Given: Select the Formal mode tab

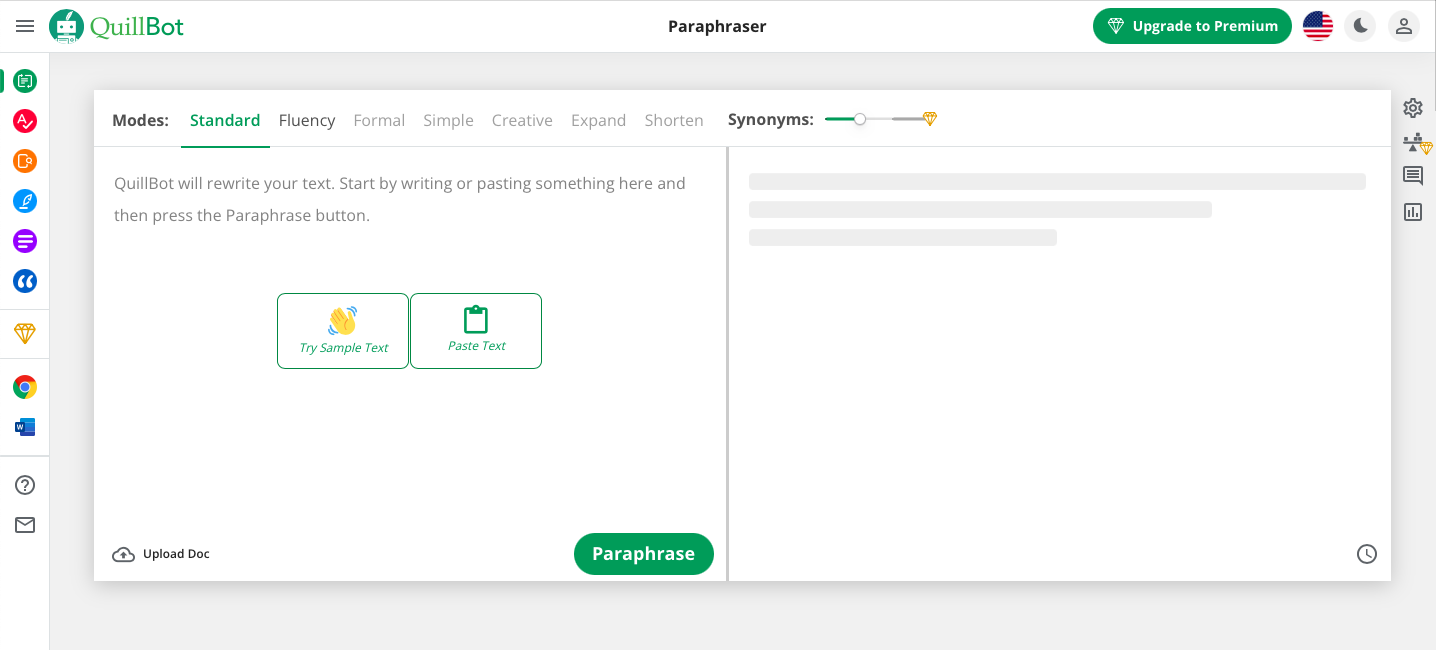Looking at the screenshot, I should [x=379, y=120].
